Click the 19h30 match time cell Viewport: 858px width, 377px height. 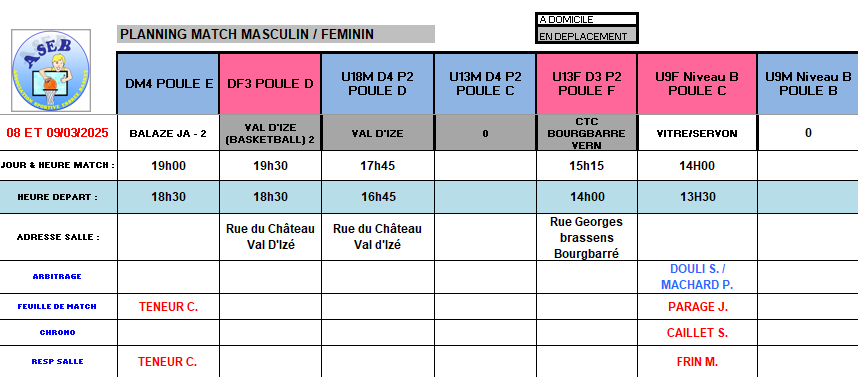pos(270,166)
